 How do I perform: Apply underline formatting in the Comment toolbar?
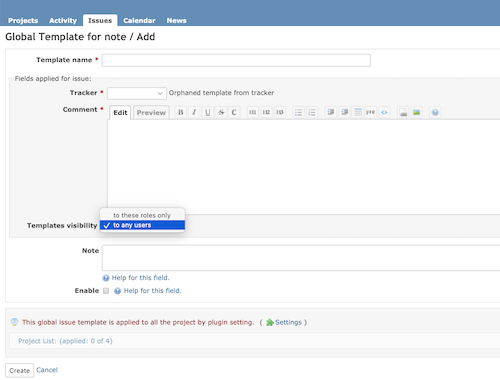(x=207, y=112)
